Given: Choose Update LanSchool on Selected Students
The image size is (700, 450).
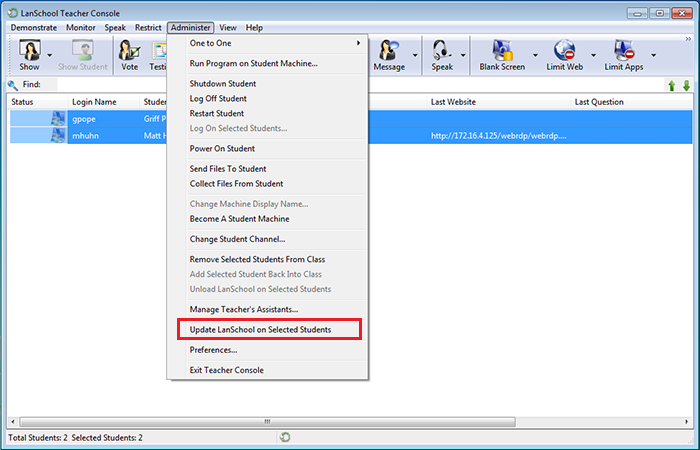Looking at the screenshot, I should point(269,329).
